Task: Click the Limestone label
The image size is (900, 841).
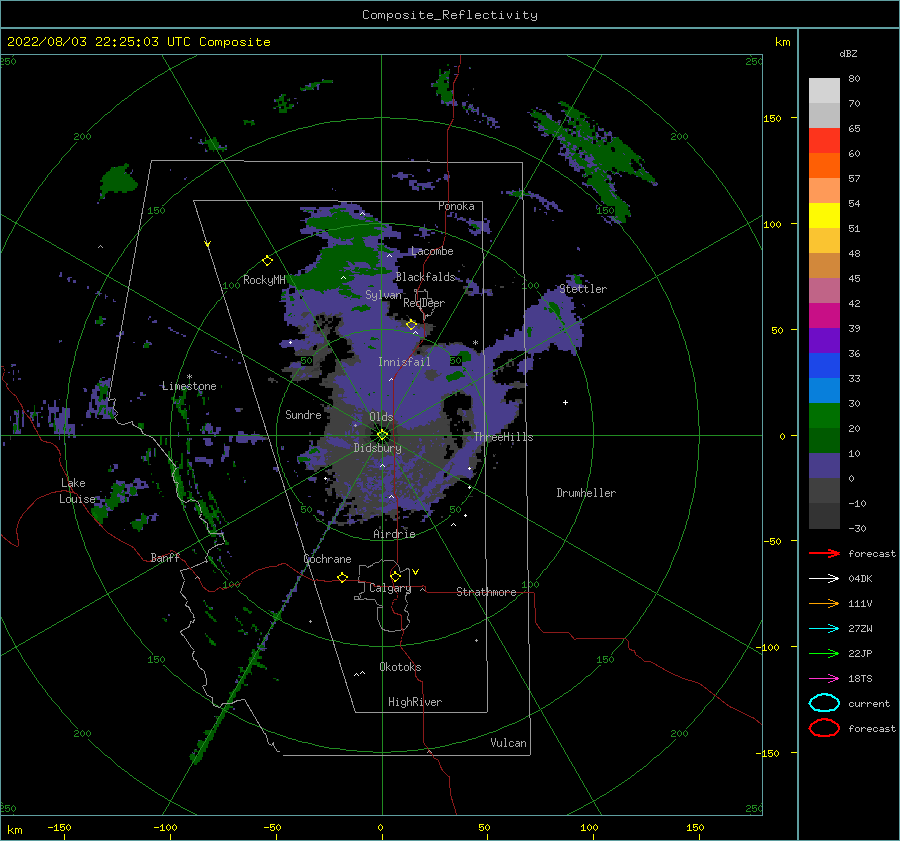Action: coord(189,386)
